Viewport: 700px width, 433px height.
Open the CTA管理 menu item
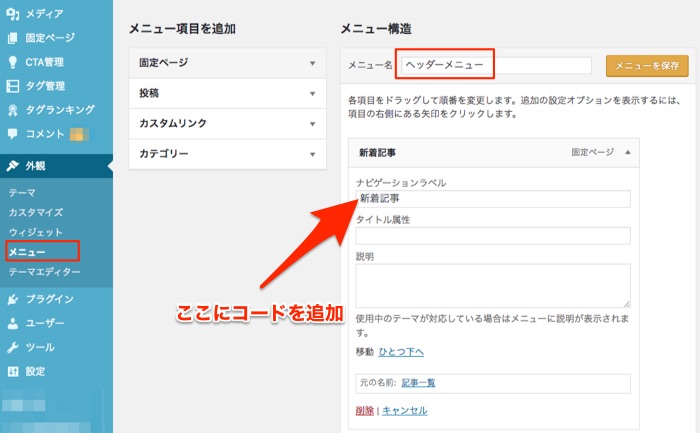pyautogui.click(x=44, y=62)
